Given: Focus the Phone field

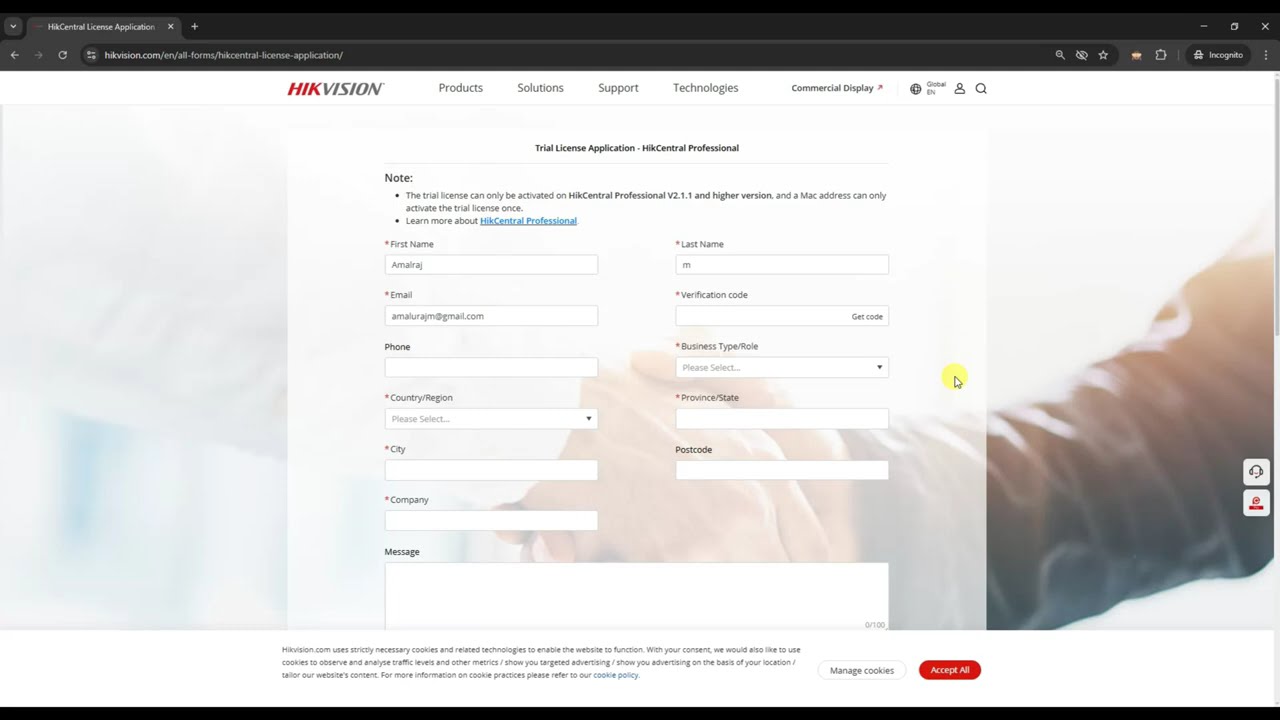Looking at the screenshot, I should coord(491,367).
